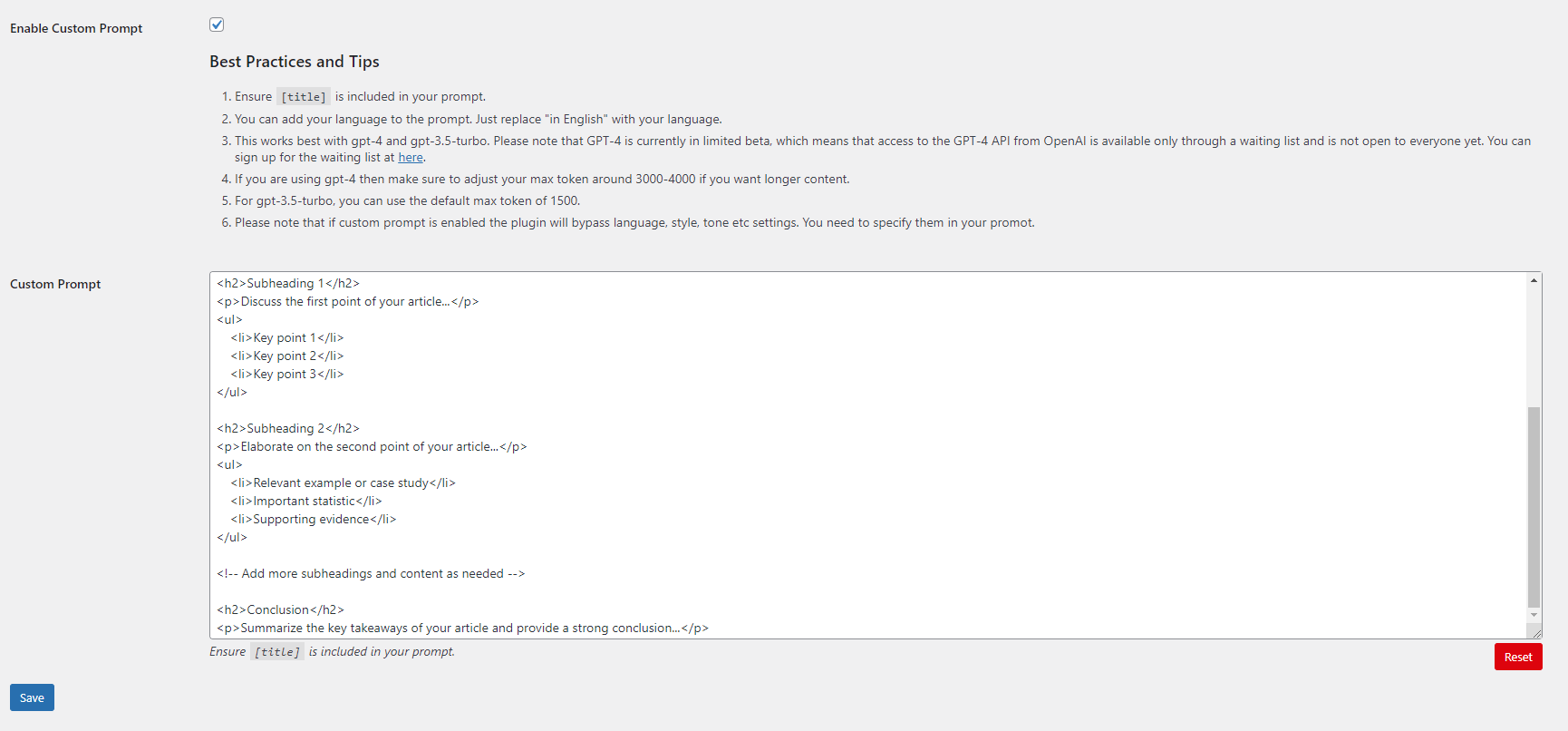1568x731 pixels.
Task: Click the Custom Prompt field label
Action: click(x=55, y=284)
